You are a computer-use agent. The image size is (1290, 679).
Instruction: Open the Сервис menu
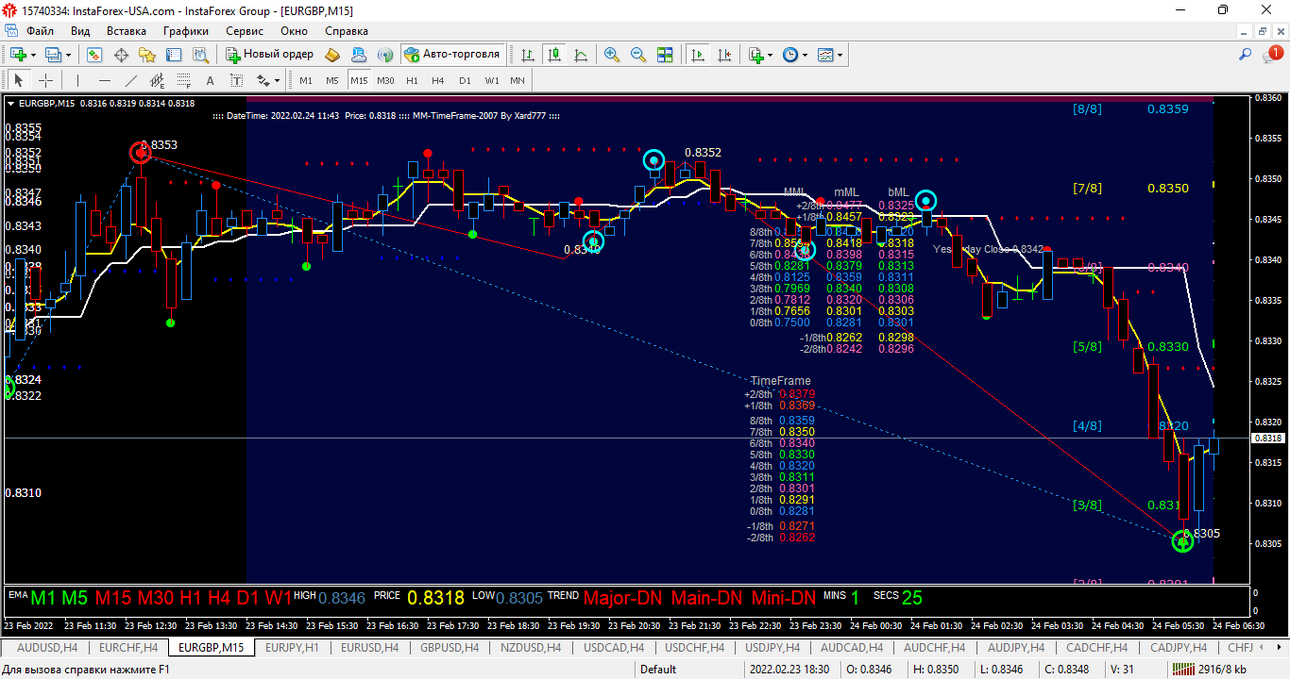coord(245,31)
